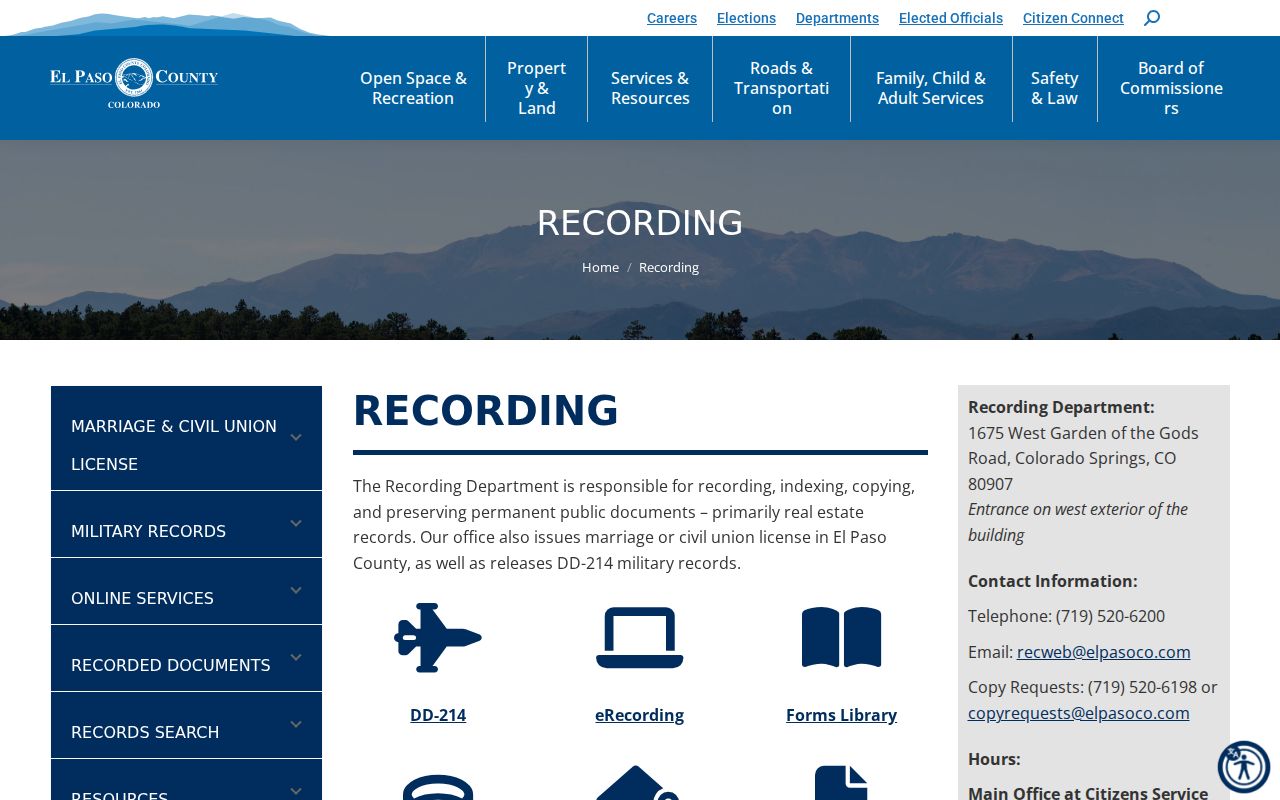Open Board of Commissioners menu
The width and height of the screenshot is (1280, 800).
click(1171, 88)
